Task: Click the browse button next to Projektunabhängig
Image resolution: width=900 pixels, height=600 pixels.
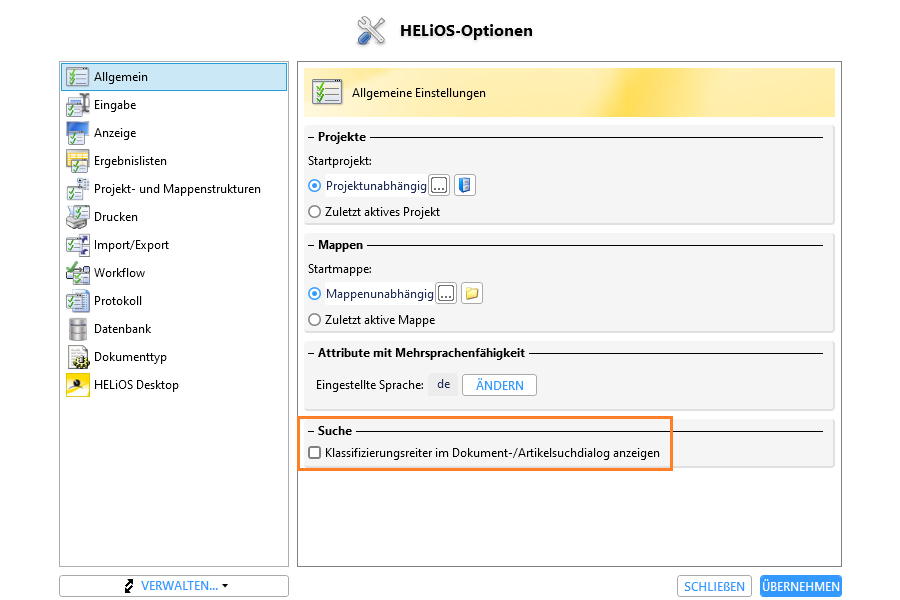Action: 439,185
